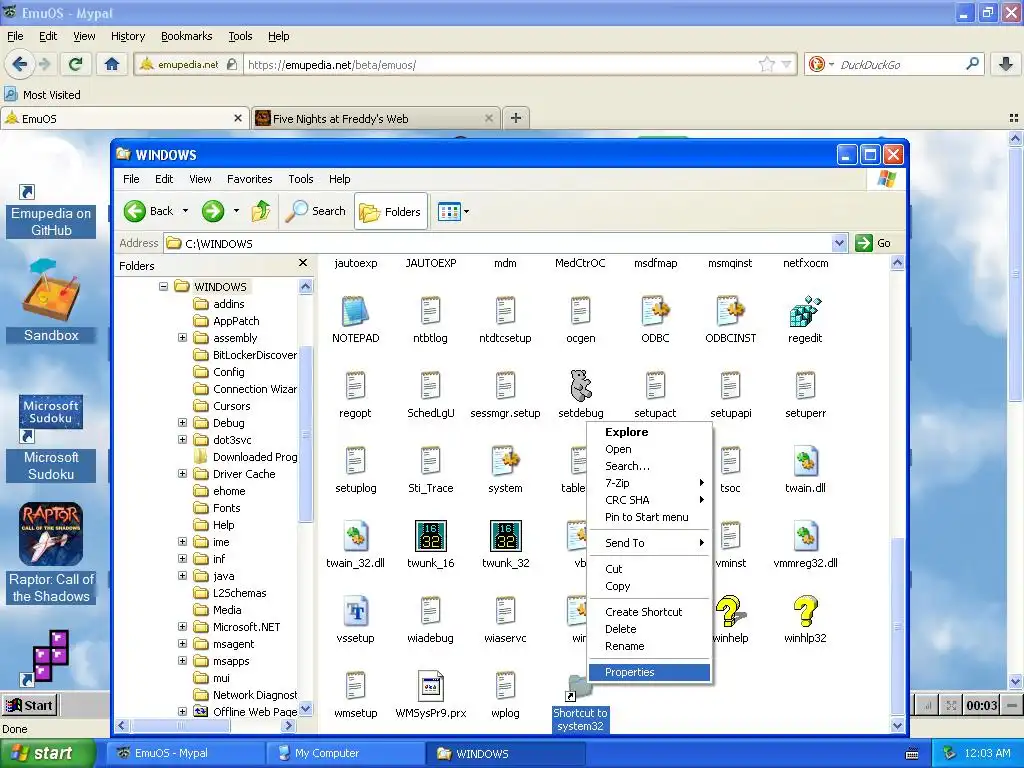Open the Send To submenu
The image size is (1024, 768).
[x=649, y=543]
